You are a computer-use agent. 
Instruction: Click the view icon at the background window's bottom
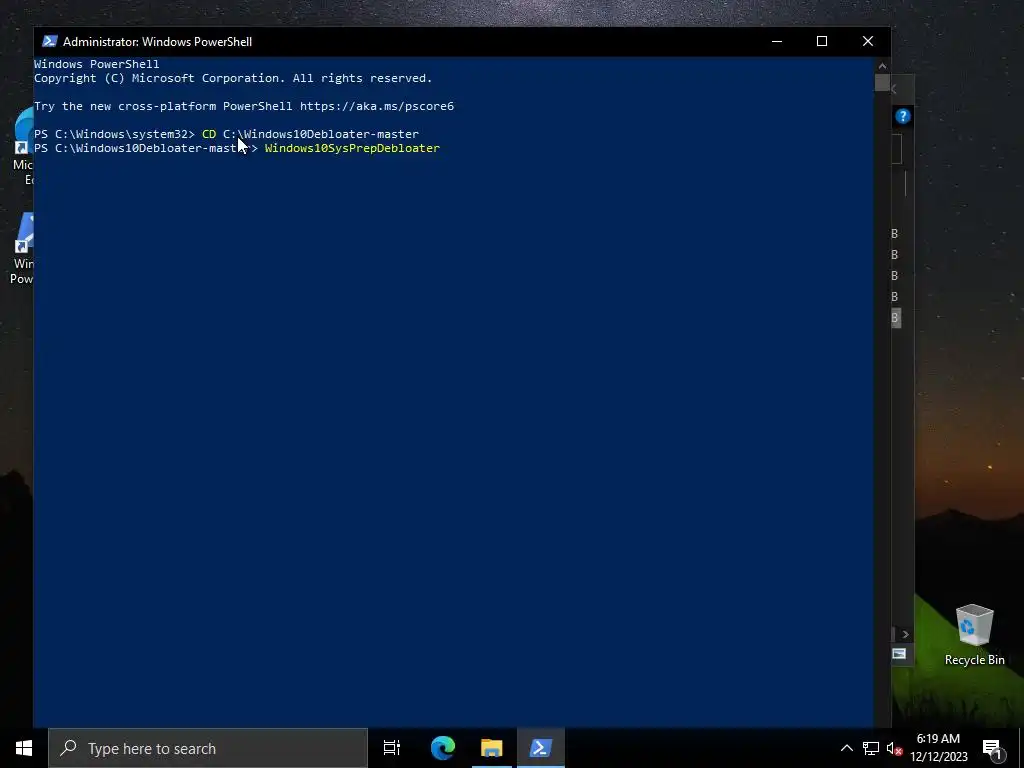899,654
